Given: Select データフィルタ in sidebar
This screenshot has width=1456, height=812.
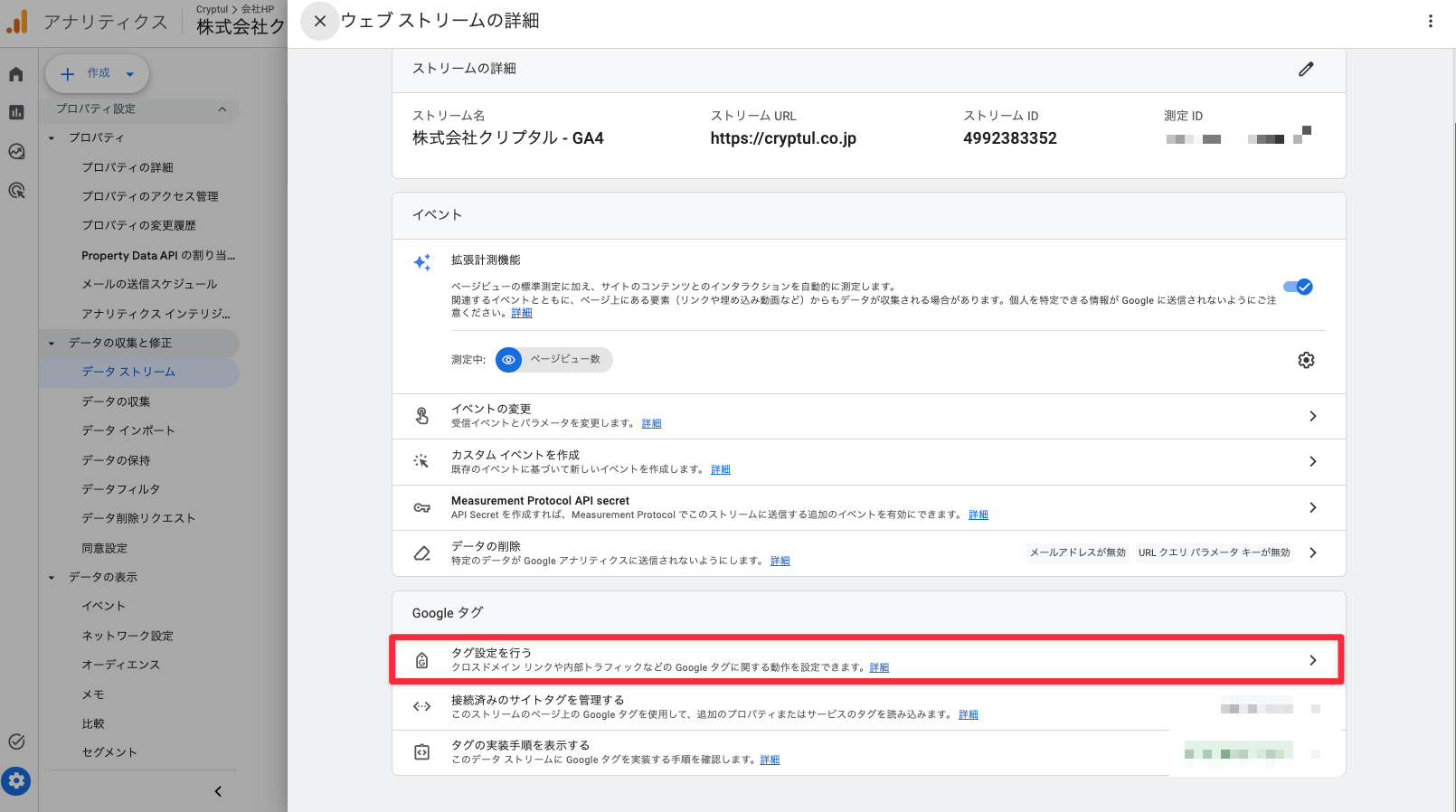Looking at the screenshot, I should (x=121, y=489).
